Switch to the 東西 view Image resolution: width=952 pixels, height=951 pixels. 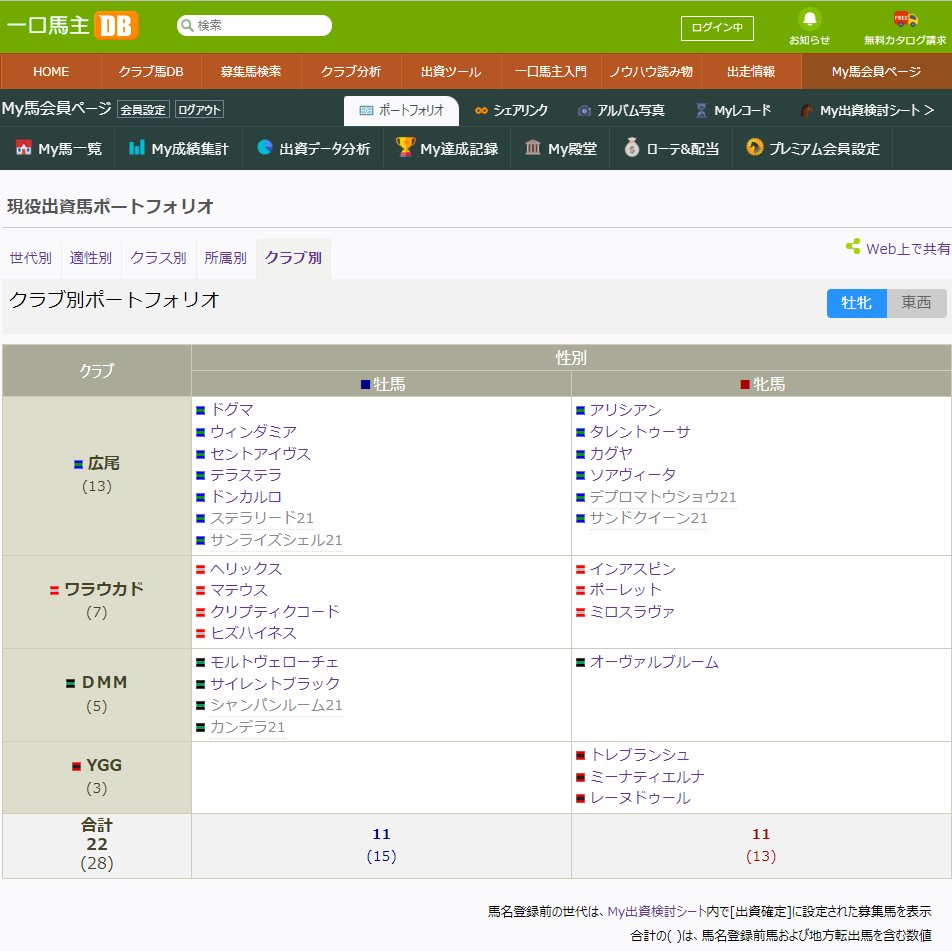[917, 303]
